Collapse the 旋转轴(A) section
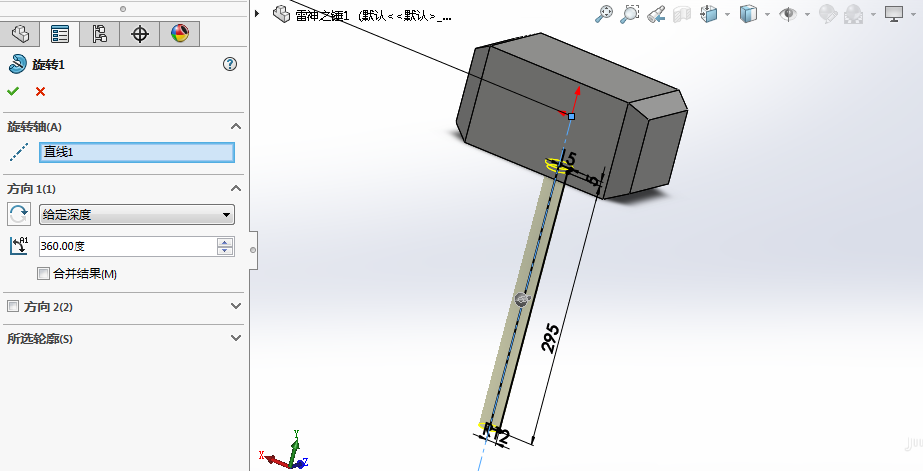Image resolution: width=923 pixels, height=471 pixels. click(236, 127)
